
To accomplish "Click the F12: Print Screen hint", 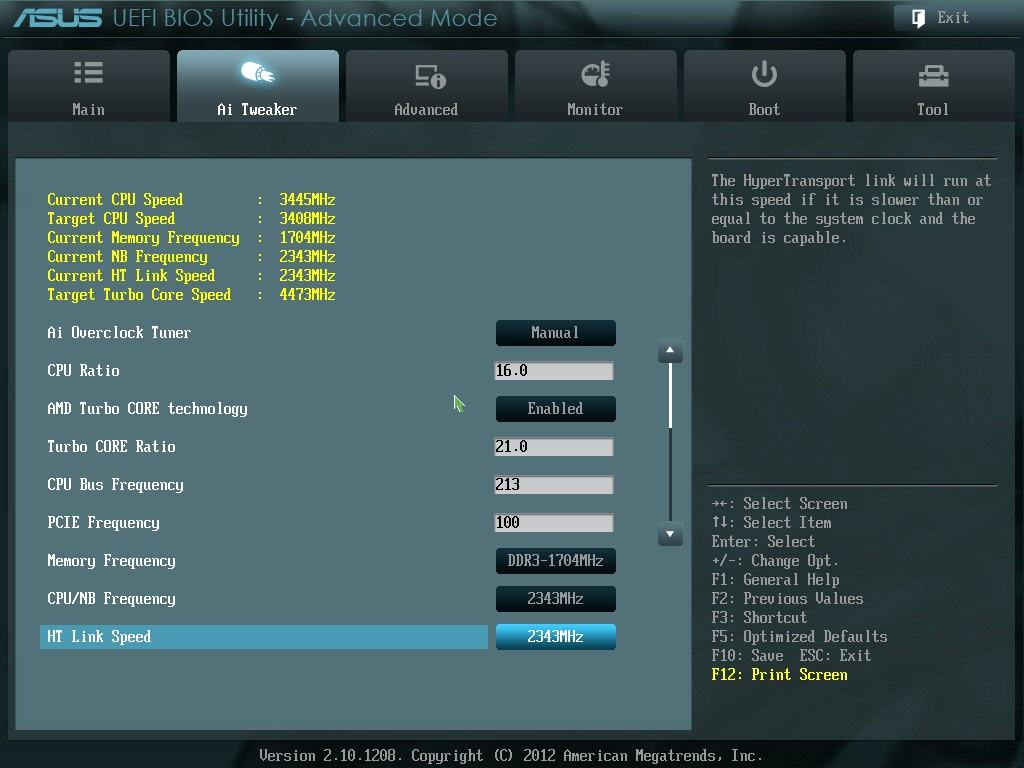I will (780, 675).
